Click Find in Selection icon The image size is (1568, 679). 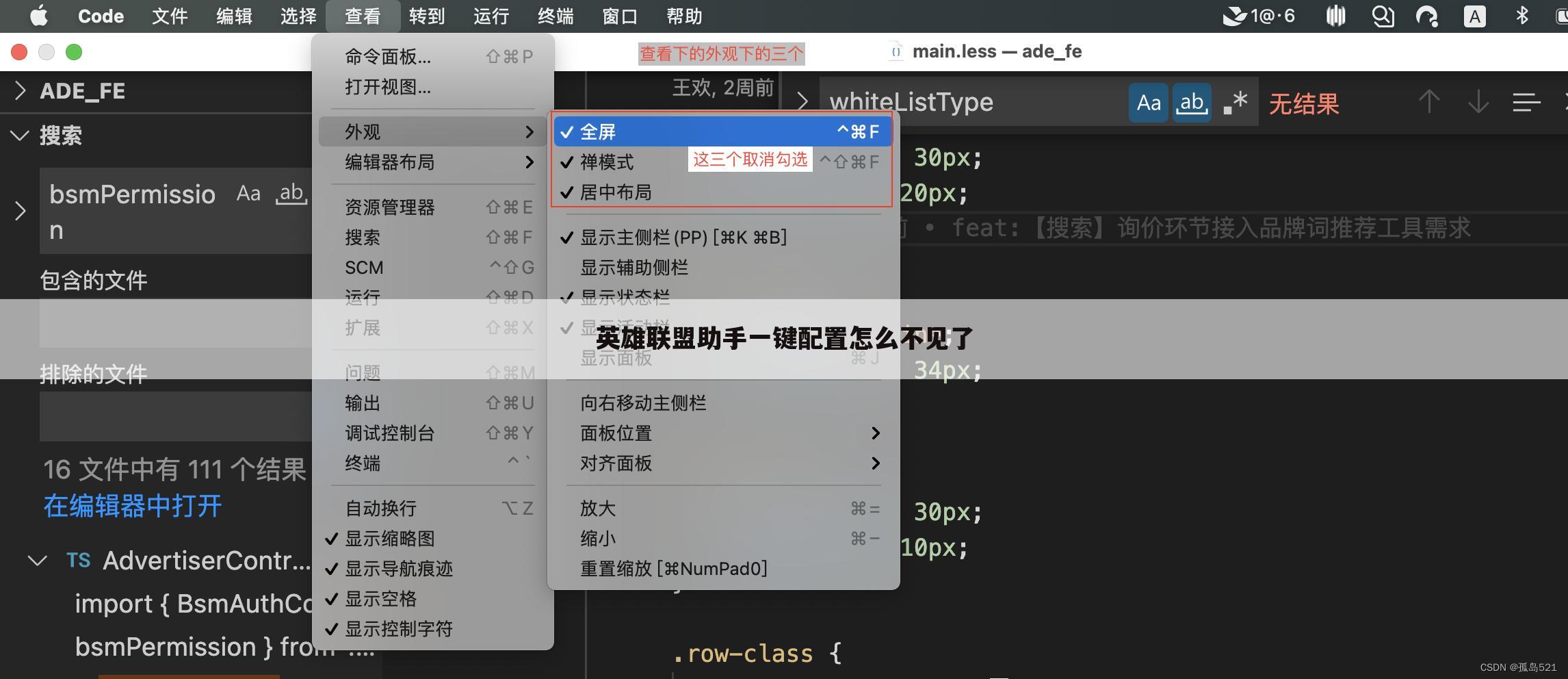(x=1526, y=103)
